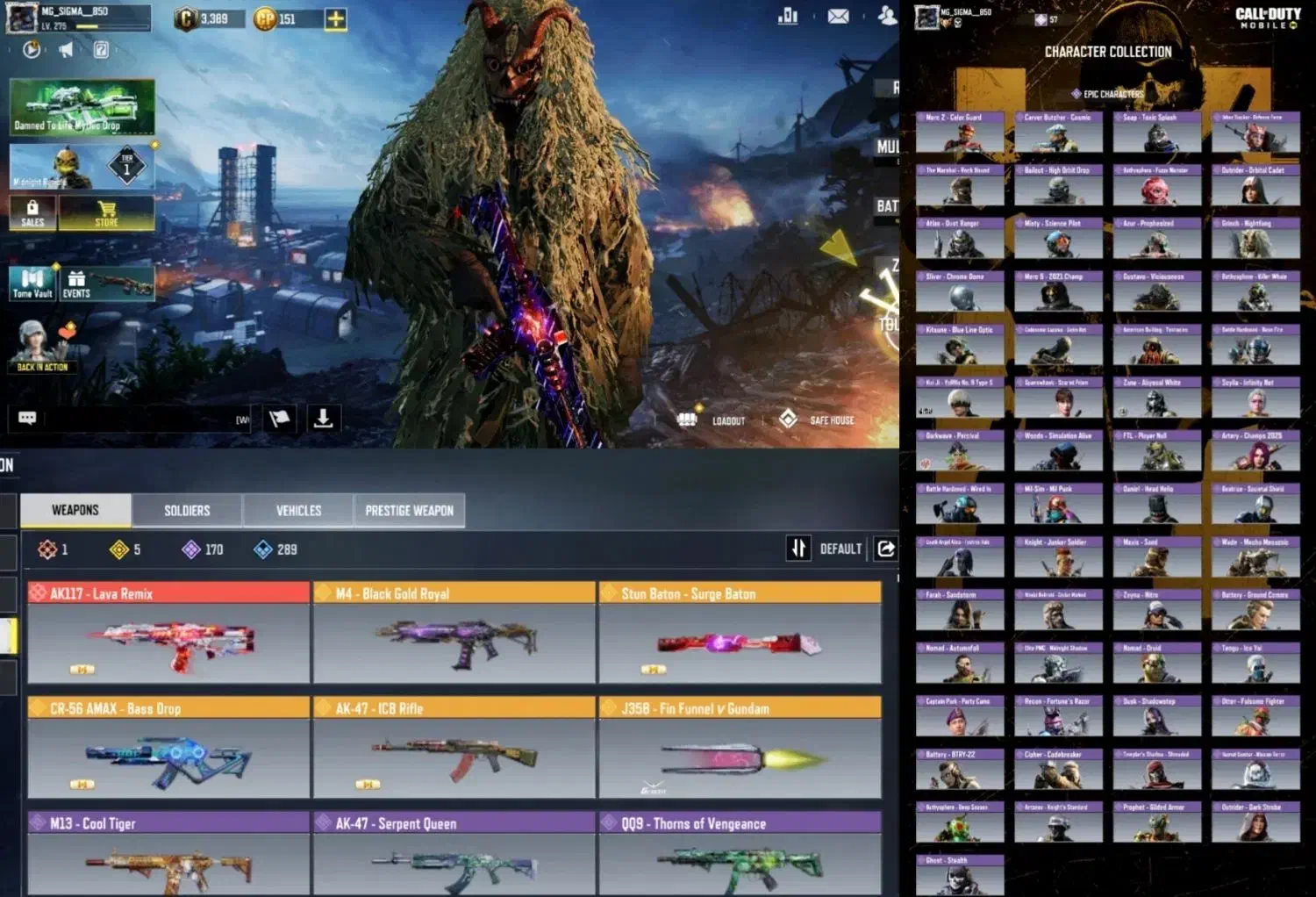Switch to the Soldiers tab
The image size is (1316, 897).
click(x=187, y=510)
